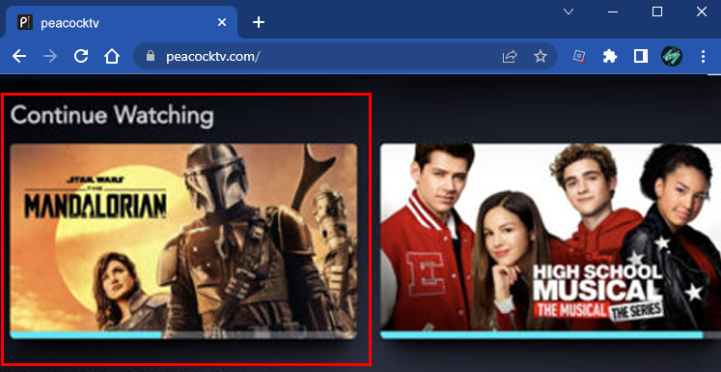Toggle the browser side panel
721x372 pixels.
click(x=641, y=56)
